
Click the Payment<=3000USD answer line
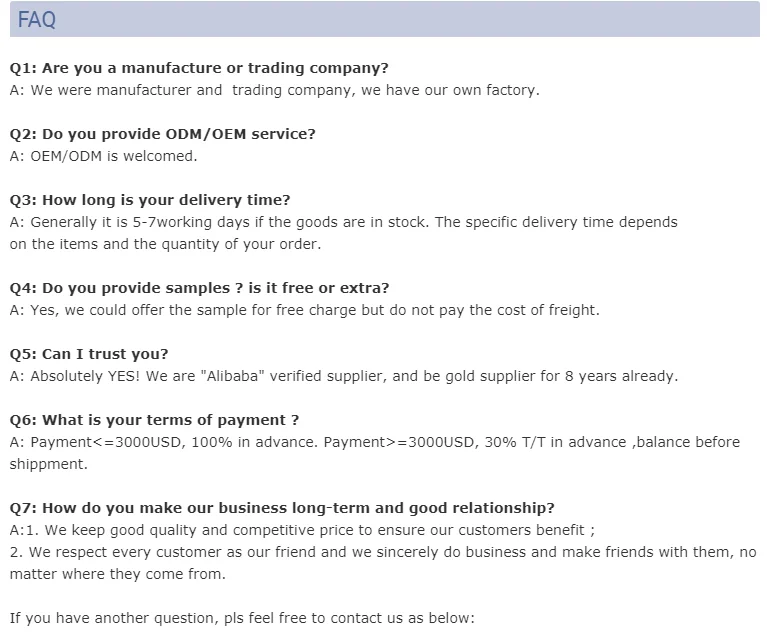click(374, 442)
